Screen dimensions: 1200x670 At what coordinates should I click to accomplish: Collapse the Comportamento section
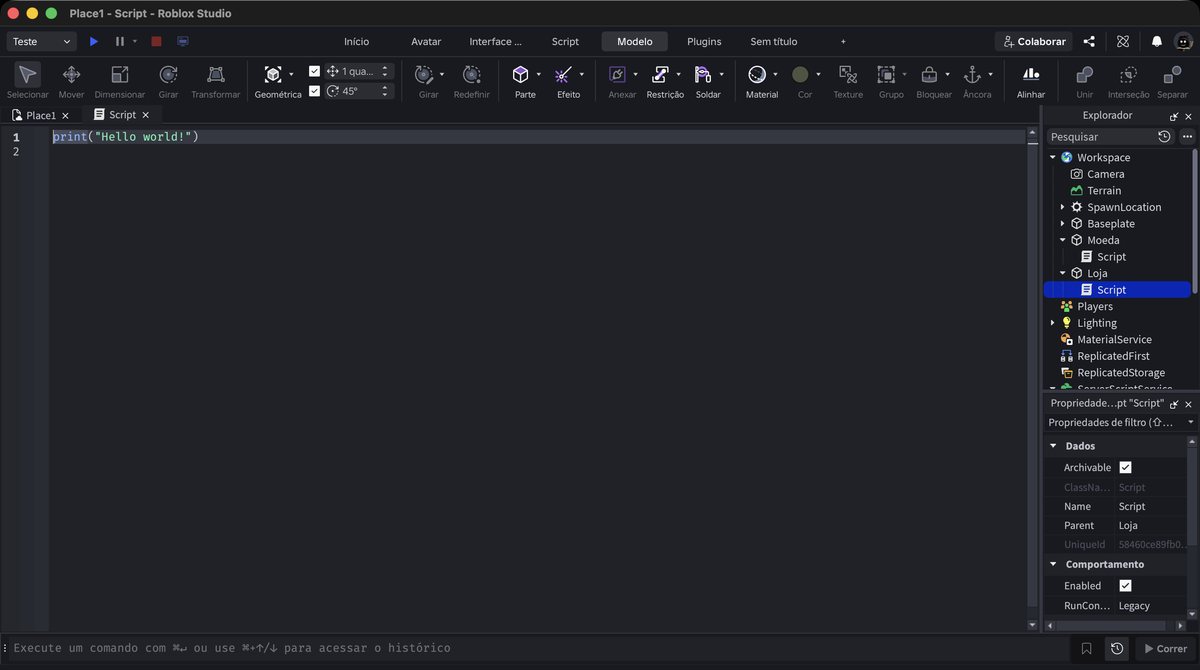pyautogui.click(x=1053, y=564)
